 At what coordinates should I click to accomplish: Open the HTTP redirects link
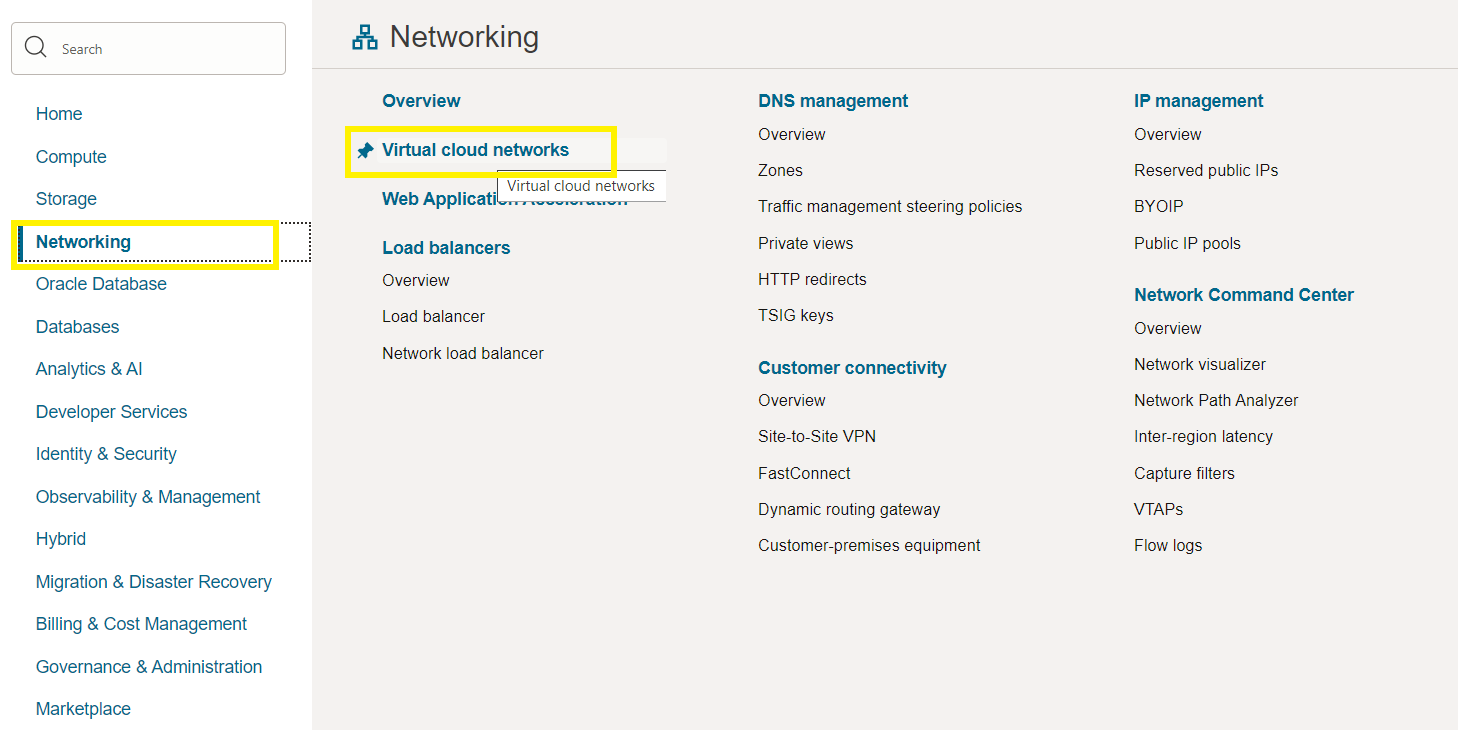812,279
